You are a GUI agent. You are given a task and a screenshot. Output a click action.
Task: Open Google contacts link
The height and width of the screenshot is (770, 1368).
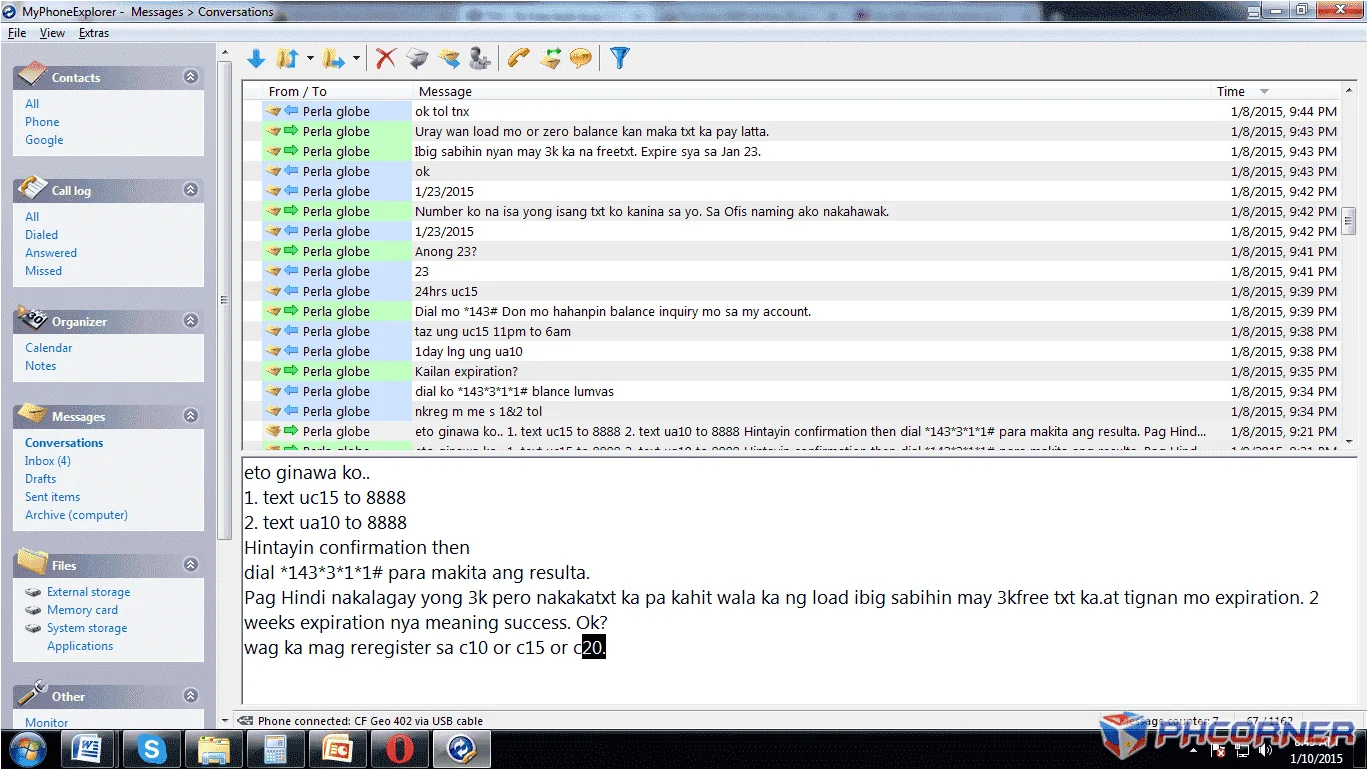click(44, 140)
